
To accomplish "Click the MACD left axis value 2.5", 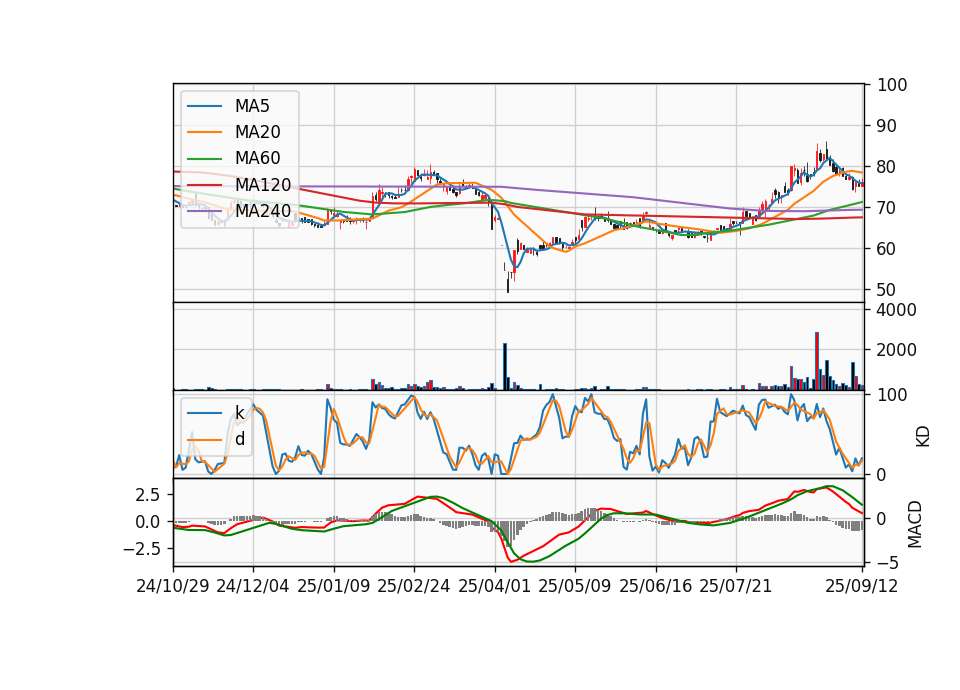I will tap(148, 495).
